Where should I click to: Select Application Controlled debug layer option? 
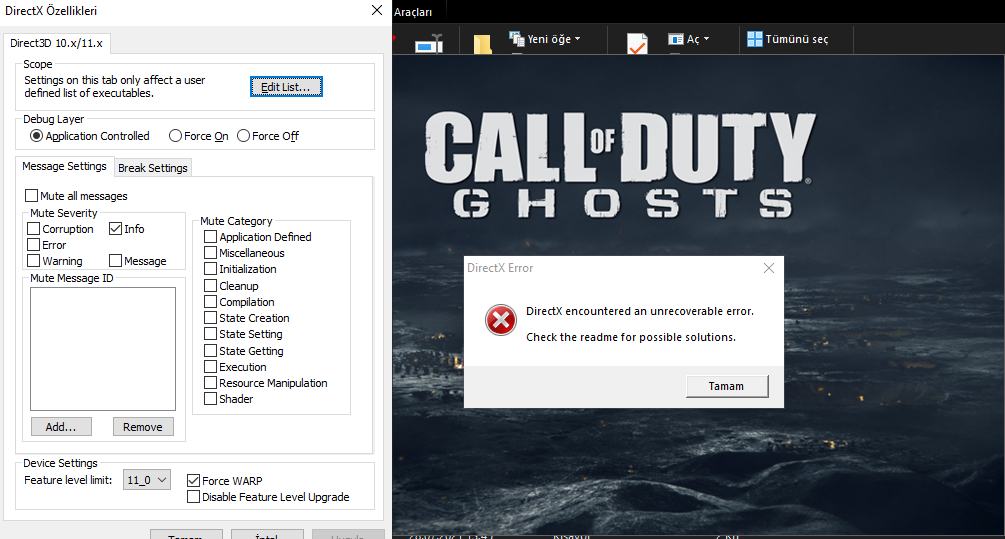[x=37, y=136]
